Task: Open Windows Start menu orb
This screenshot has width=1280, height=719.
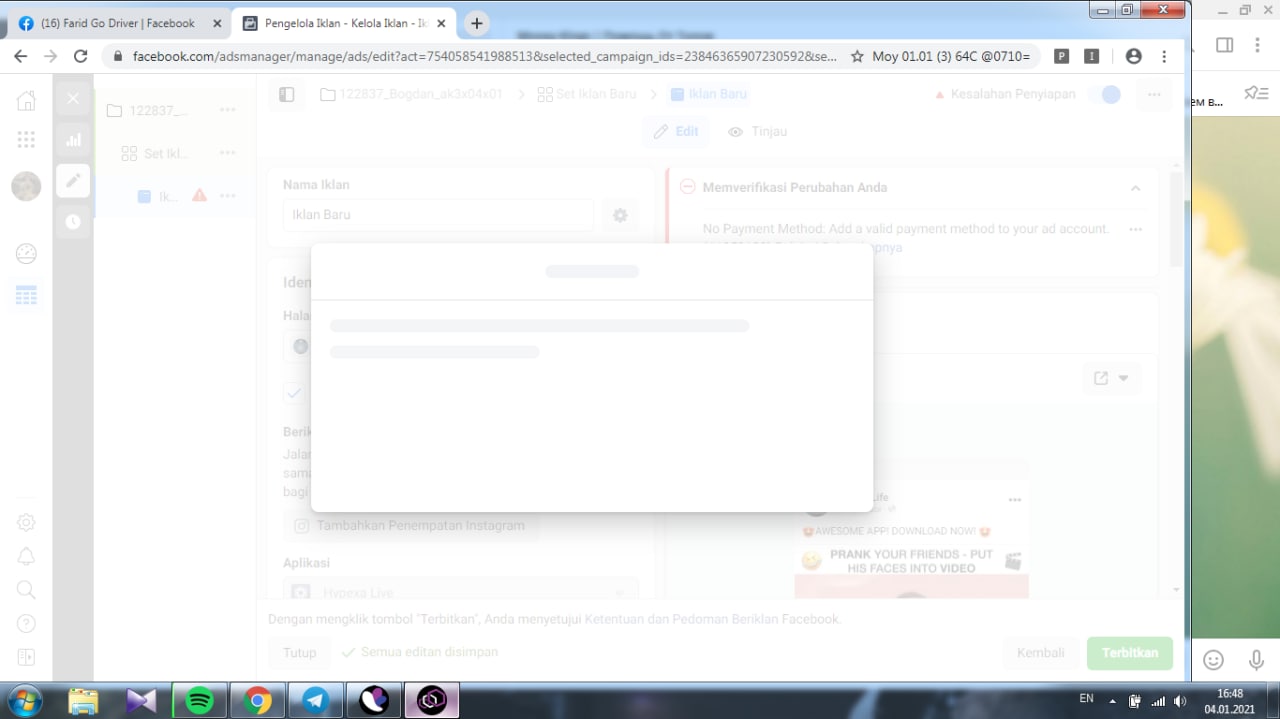Action: point(23,700)
